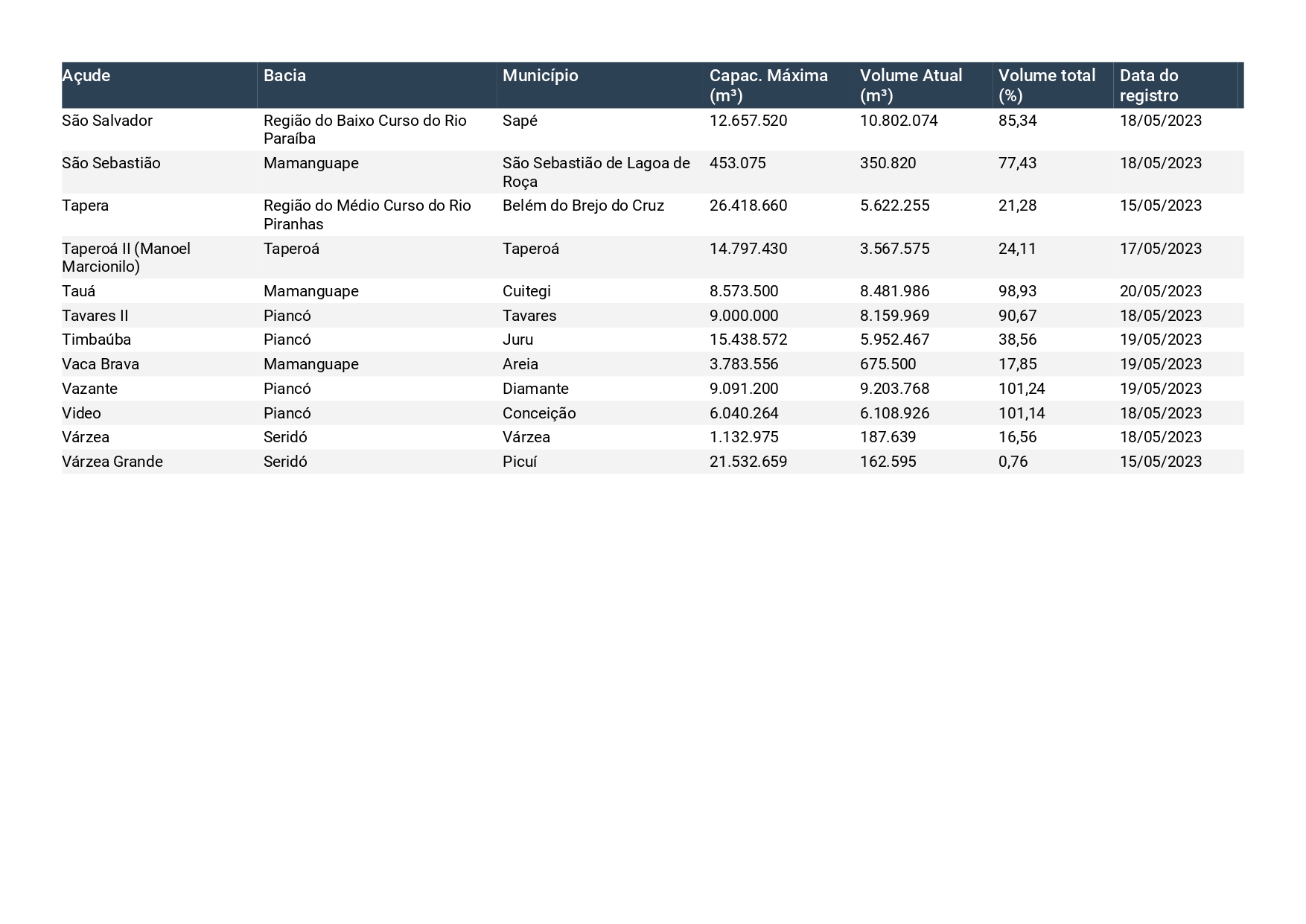
Task: Click the Timbaúba row name
Action: coord(96,340)
